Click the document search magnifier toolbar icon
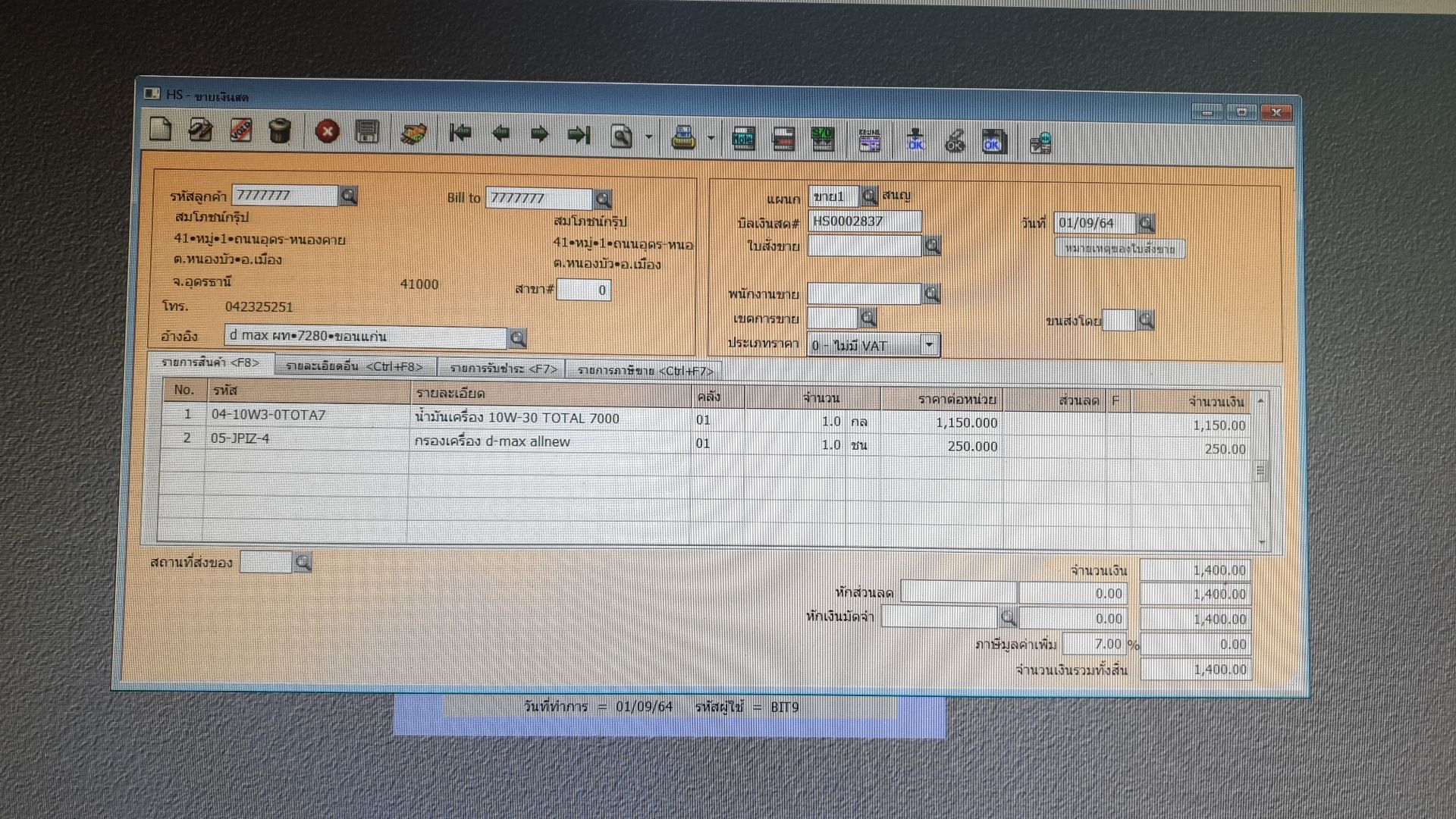This screenshot has width=1456, height=819. tap(622, 136)
